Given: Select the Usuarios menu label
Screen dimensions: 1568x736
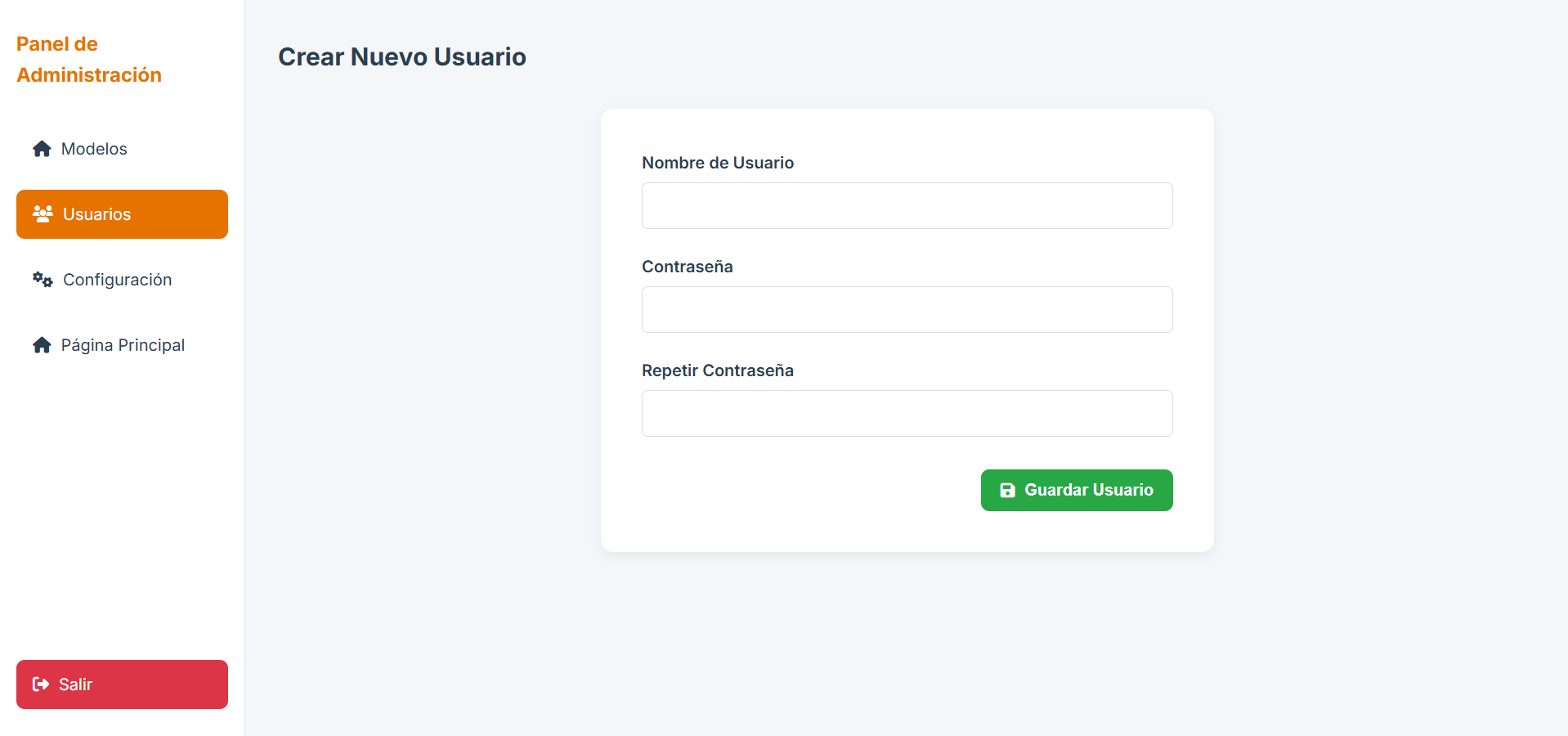Looking at the screenshot, I should click(96, 214).
